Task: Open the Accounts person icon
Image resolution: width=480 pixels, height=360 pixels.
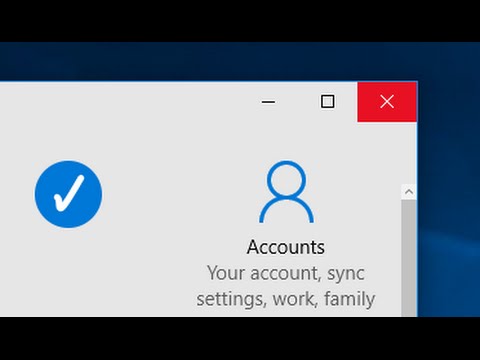Action: click(286, 192)
